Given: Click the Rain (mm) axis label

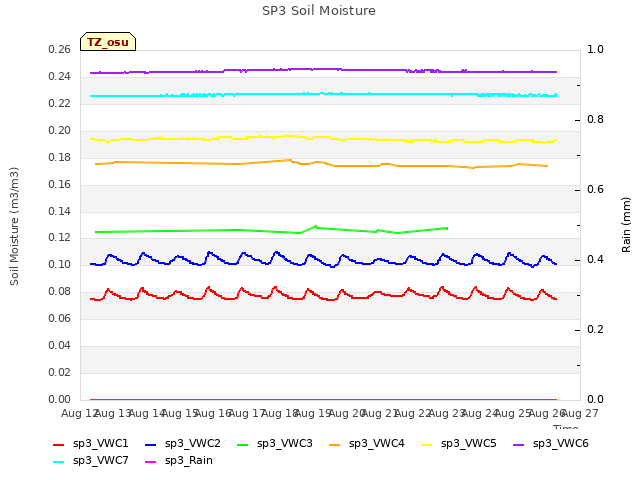Looking at the screenshot, I should pos(626,225).
